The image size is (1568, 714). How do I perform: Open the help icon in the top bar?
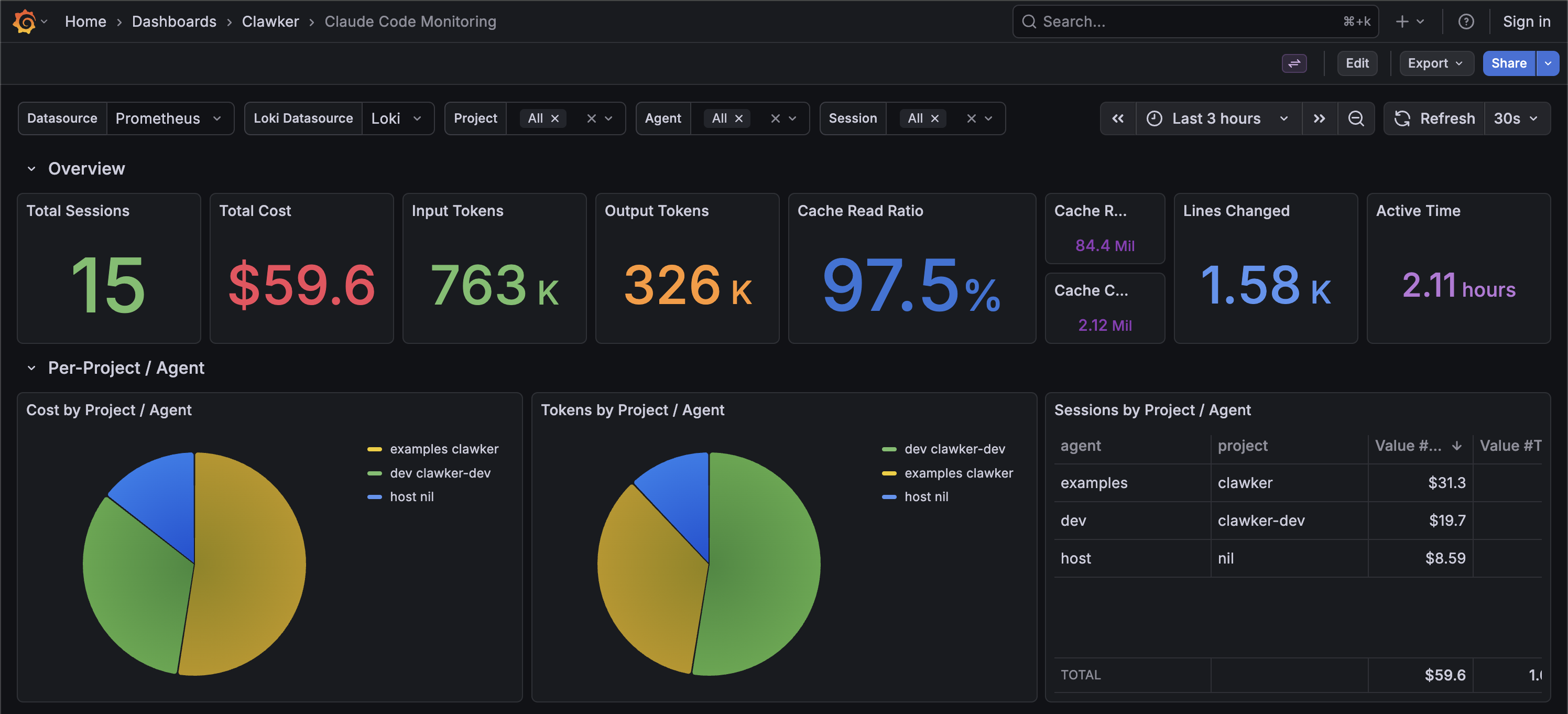[1467, 21]
